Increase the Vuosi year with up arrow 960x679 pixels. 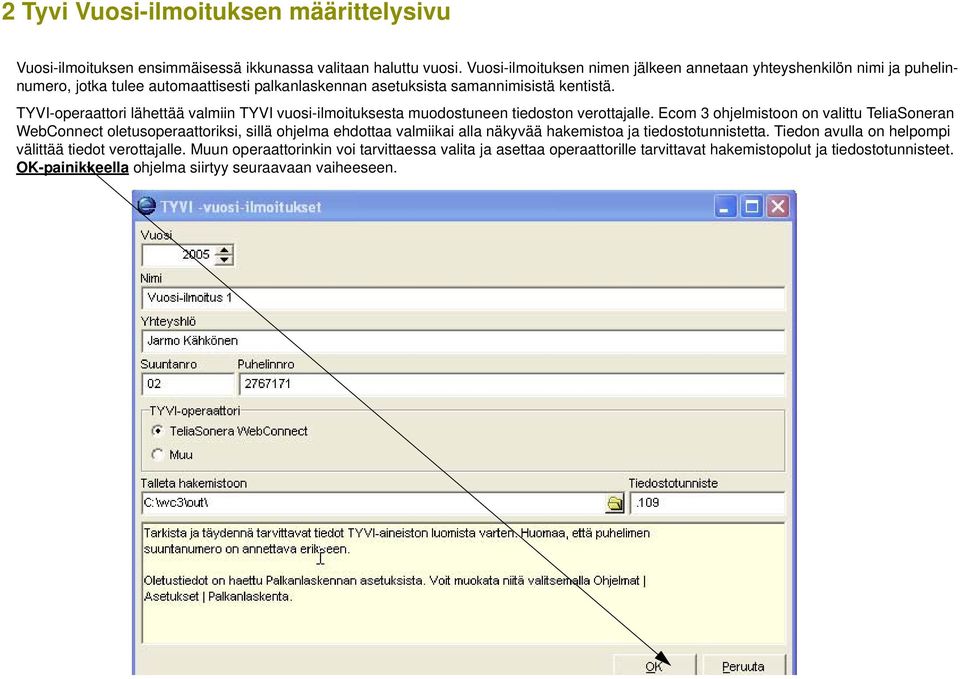pos(225,250)
